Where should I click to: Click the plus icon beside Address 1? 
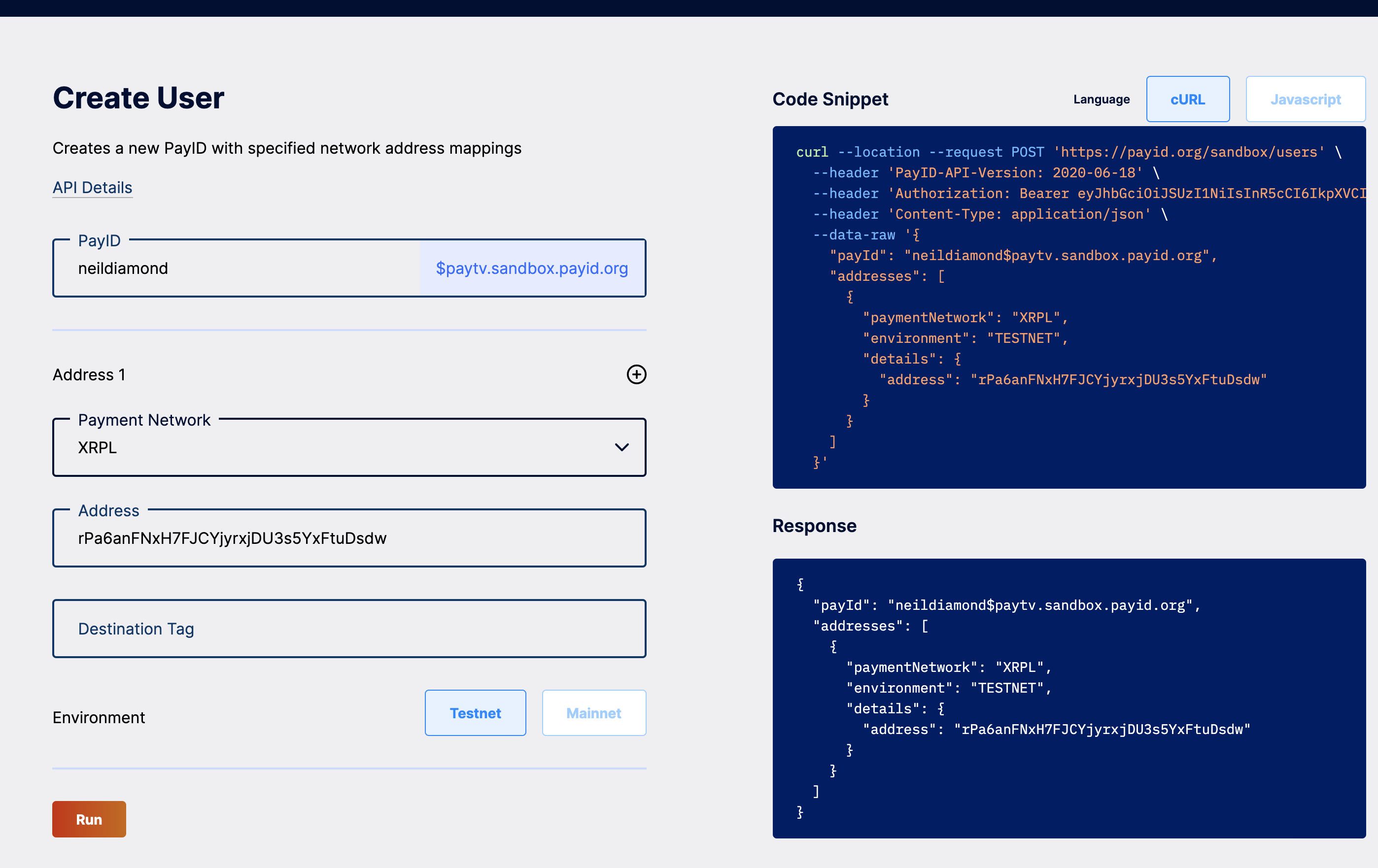pos(636,374)
